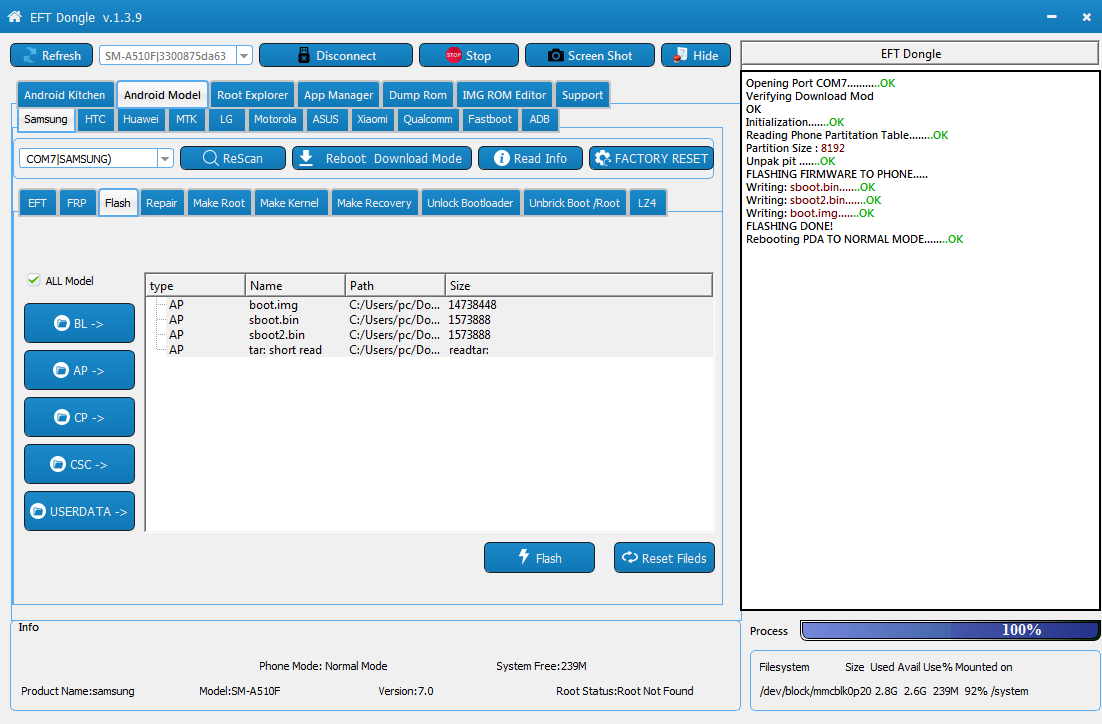Screen dimensions: 1102x724
Task: Switch to Android Kitchen tab
Action: [x=65, y=95]
